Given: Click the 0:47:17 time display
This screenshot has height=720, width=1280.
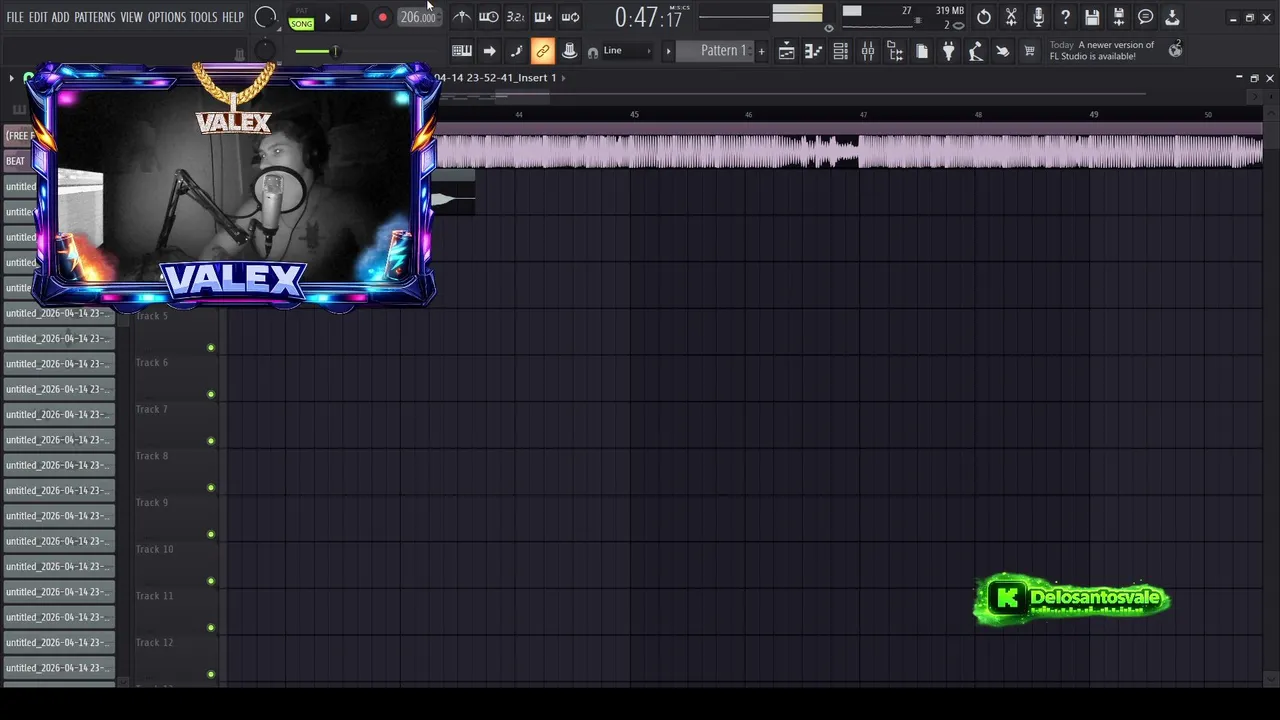Looking at the screenshot, I should pos(648,17).
